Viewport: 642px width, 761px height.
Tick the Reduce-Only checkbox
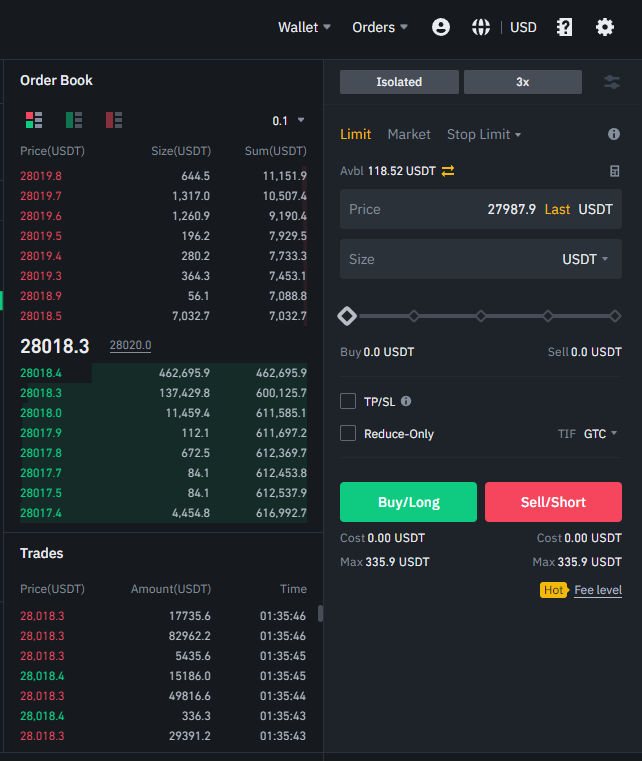point(348,433)
